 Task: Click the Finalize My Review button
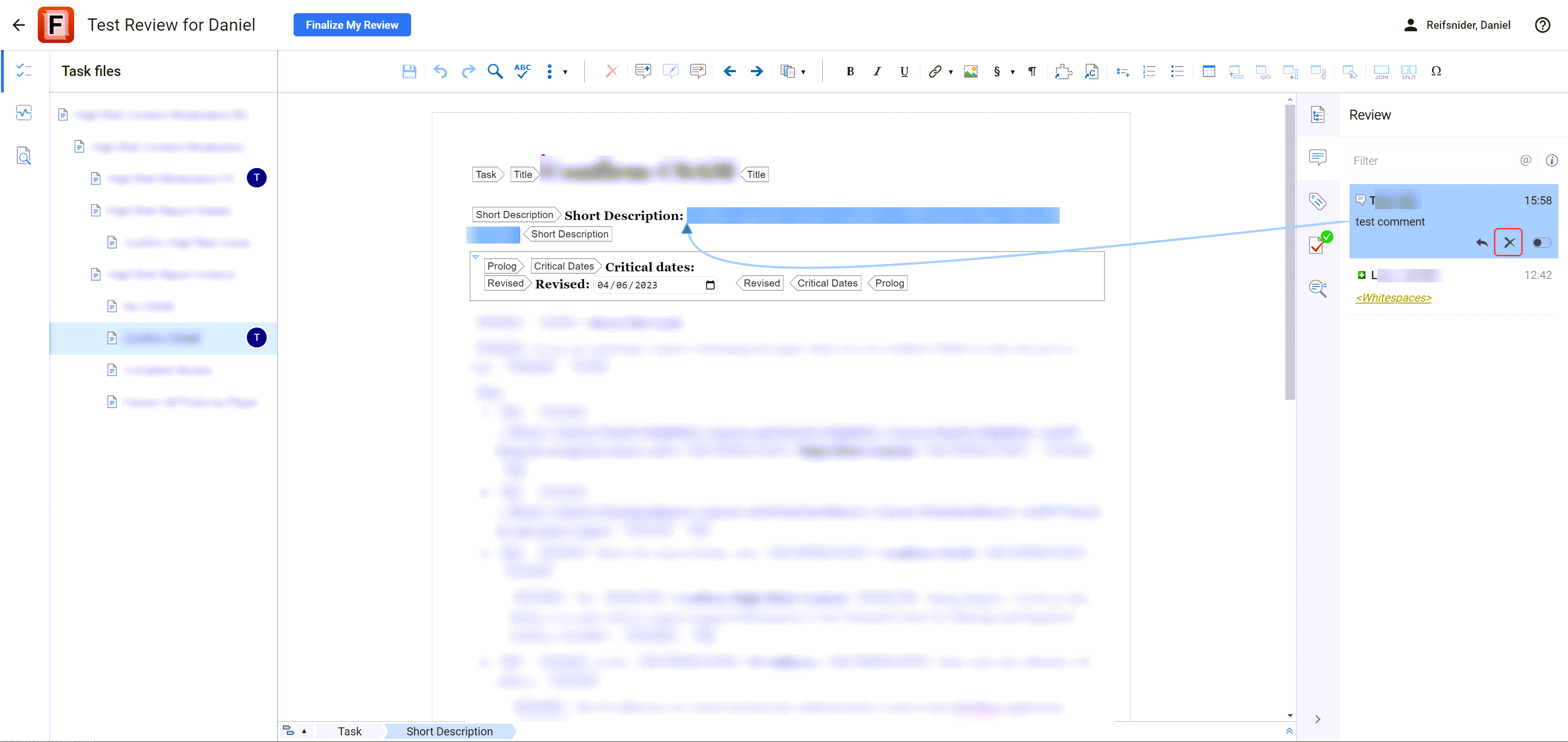[x=352, y=25]
